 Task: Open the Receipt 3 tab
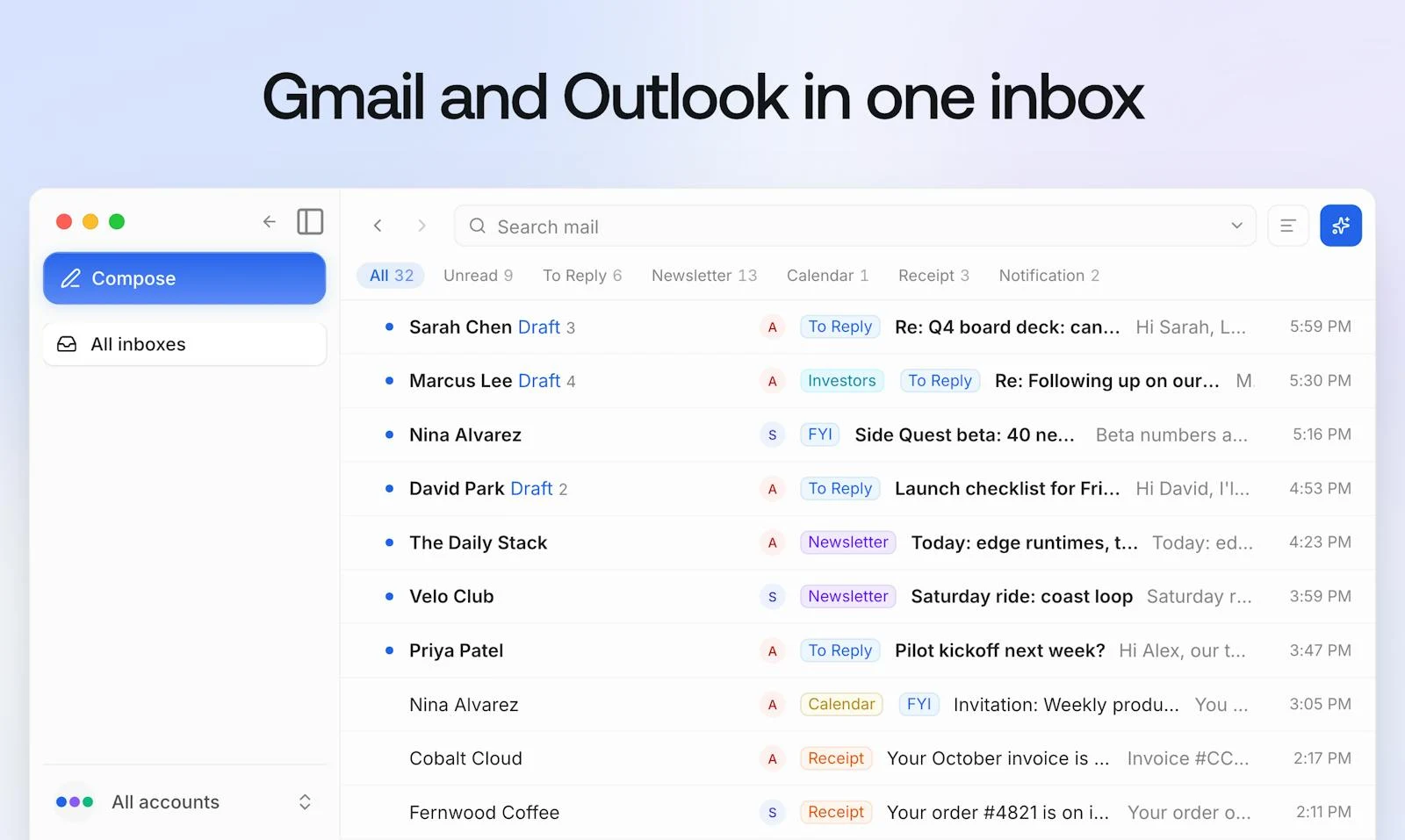pyautogui.click(x=933, y=276)
